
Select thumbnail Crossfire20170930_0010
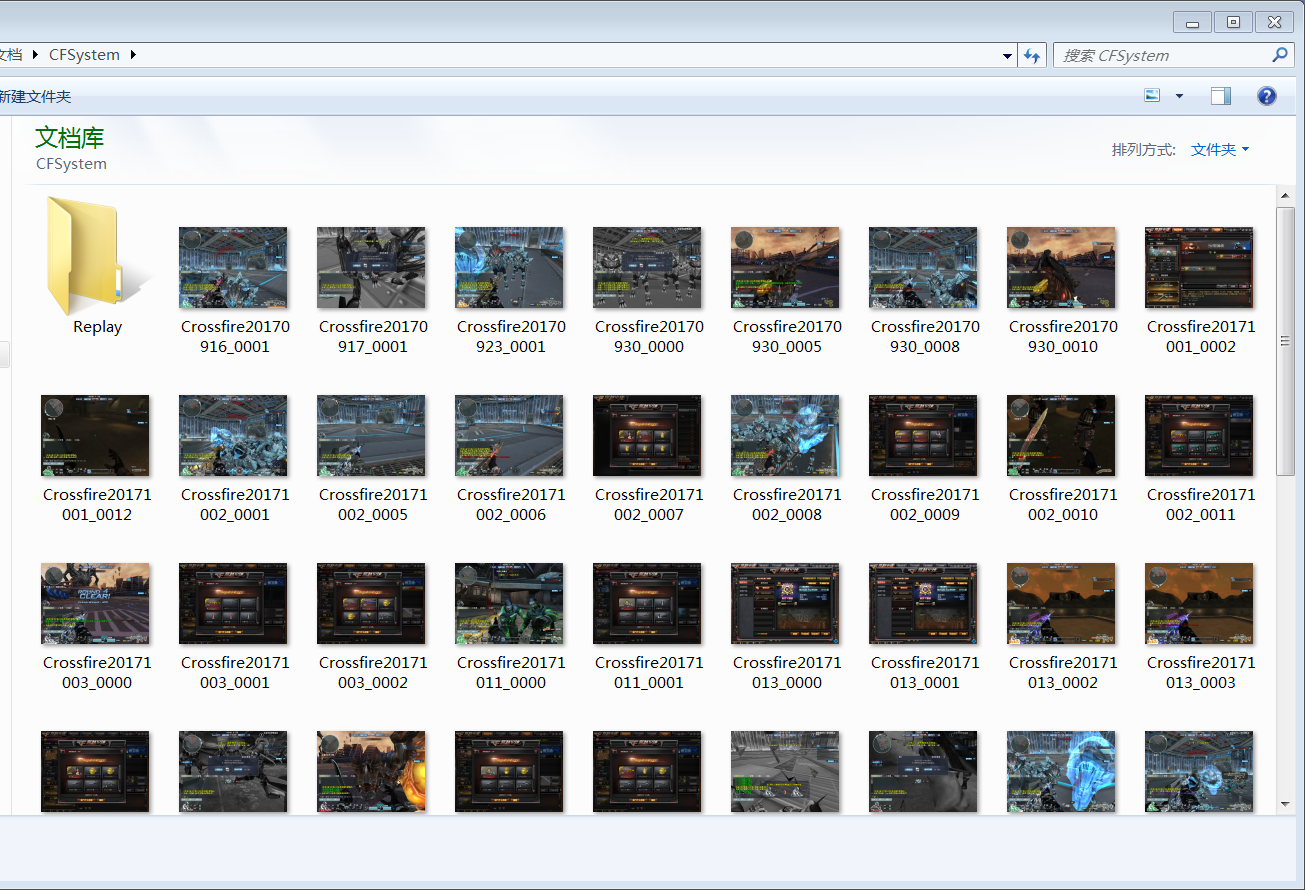coord(1061,268)
